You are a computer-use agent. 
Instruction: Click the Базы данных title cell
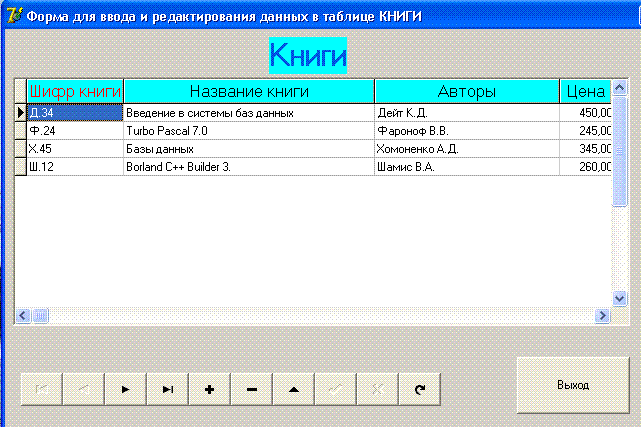coord(249,149)
